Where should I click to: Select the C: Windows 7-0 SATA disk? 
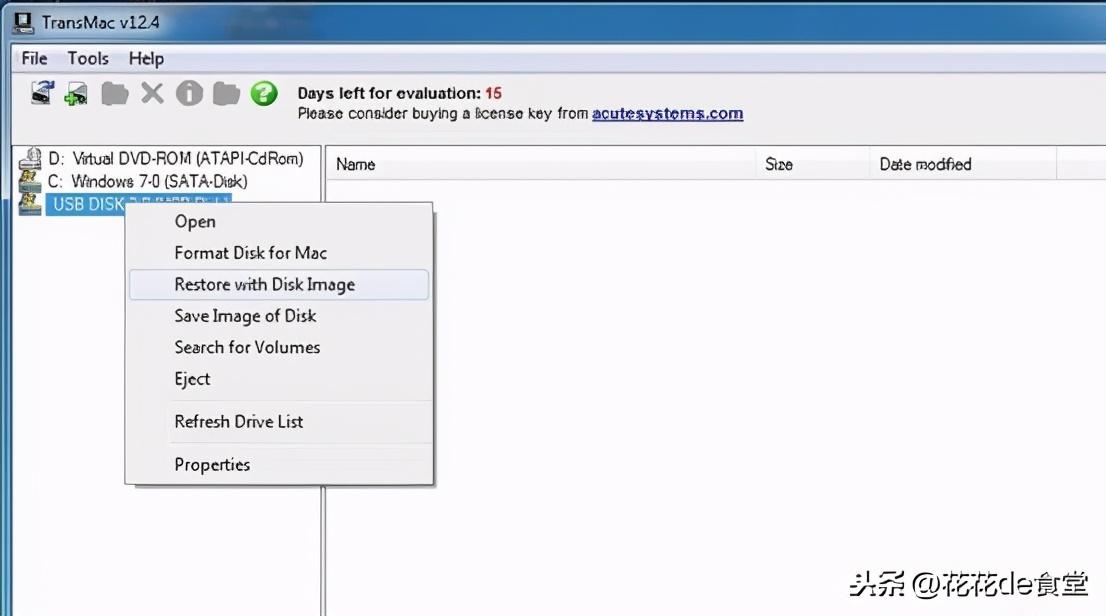tap(147, 181)
